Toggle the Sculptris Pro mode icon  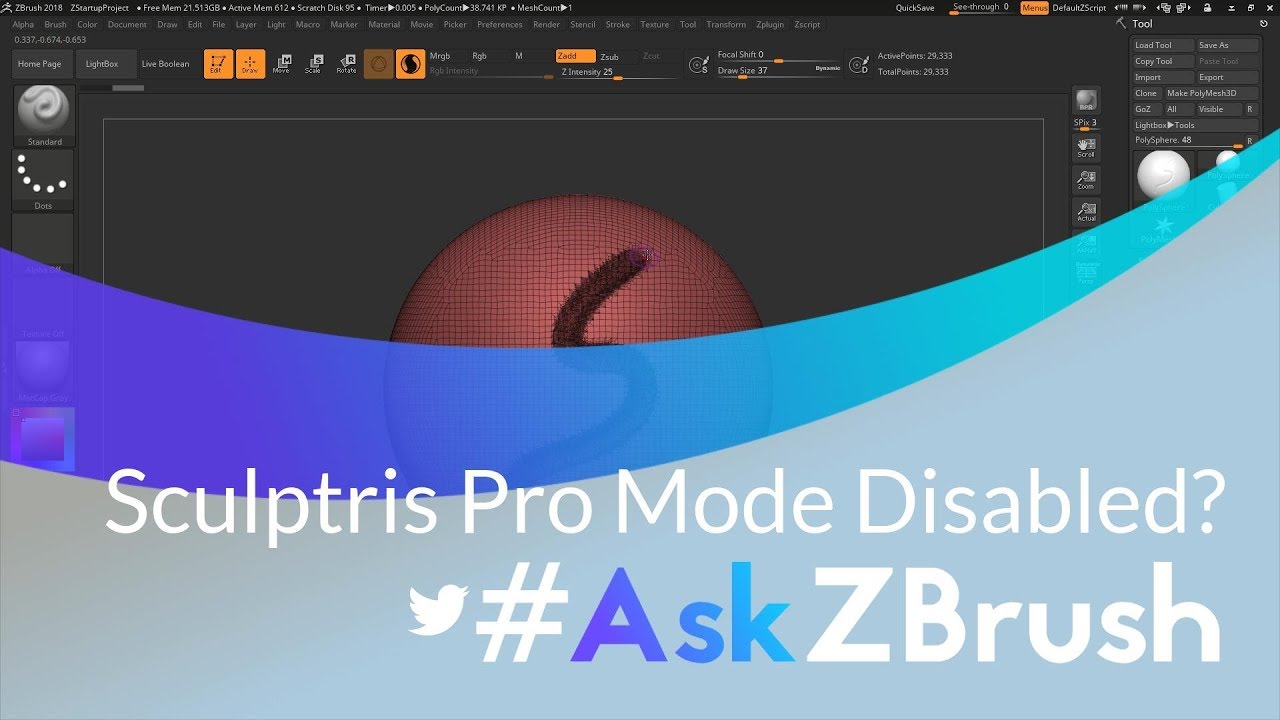410,64
